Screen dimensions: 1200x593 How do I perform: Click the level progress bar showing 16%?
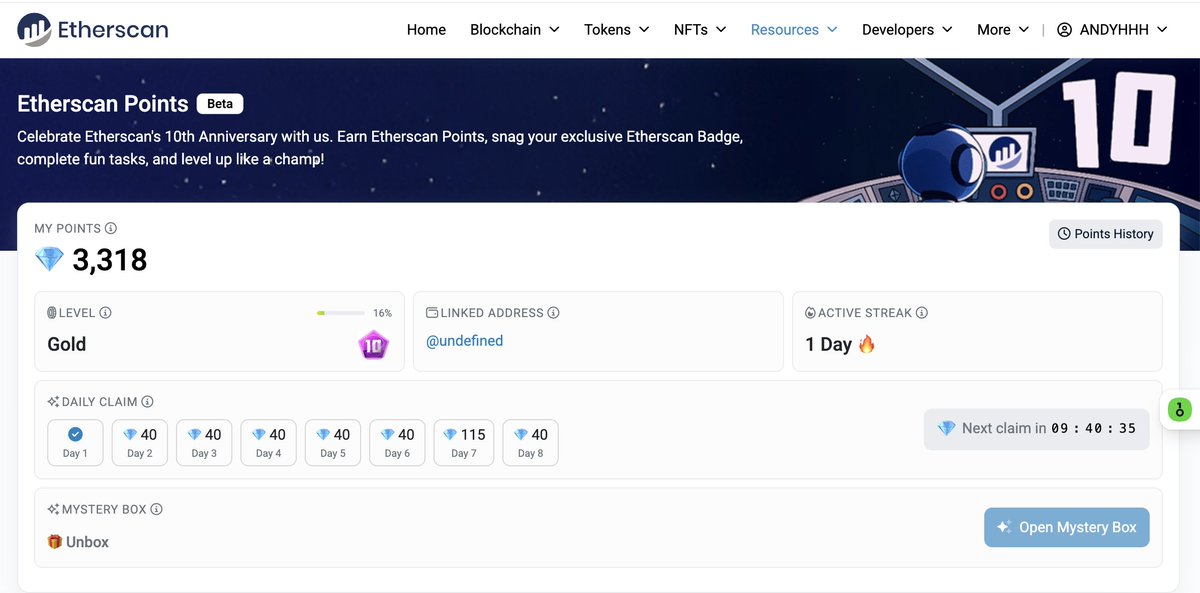point(340,313)
